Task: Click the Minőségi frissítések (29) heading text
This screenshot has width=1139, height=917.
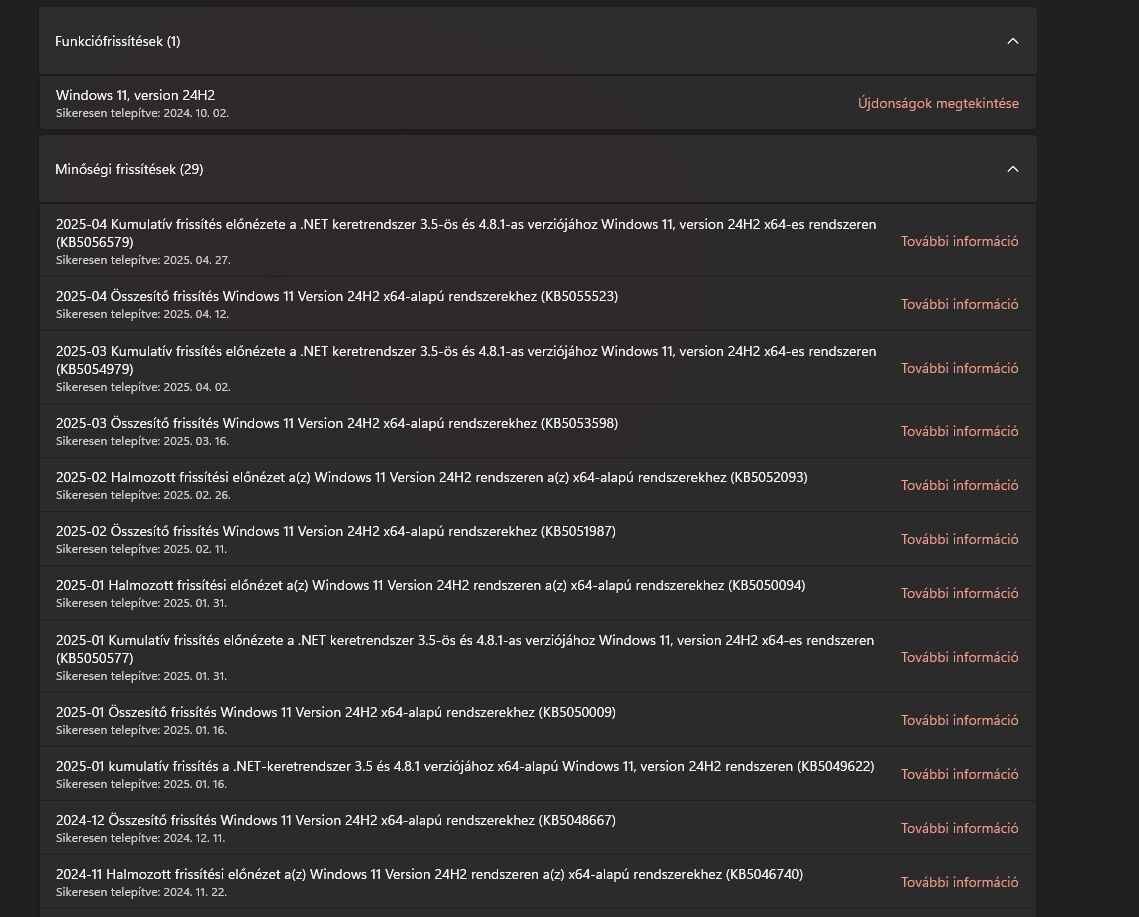Action: (129, 169)
